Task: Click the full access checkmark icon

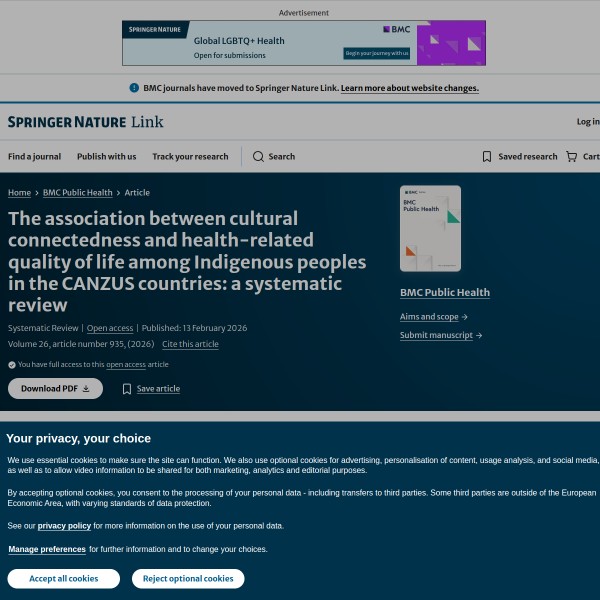Action: point(12,365)
